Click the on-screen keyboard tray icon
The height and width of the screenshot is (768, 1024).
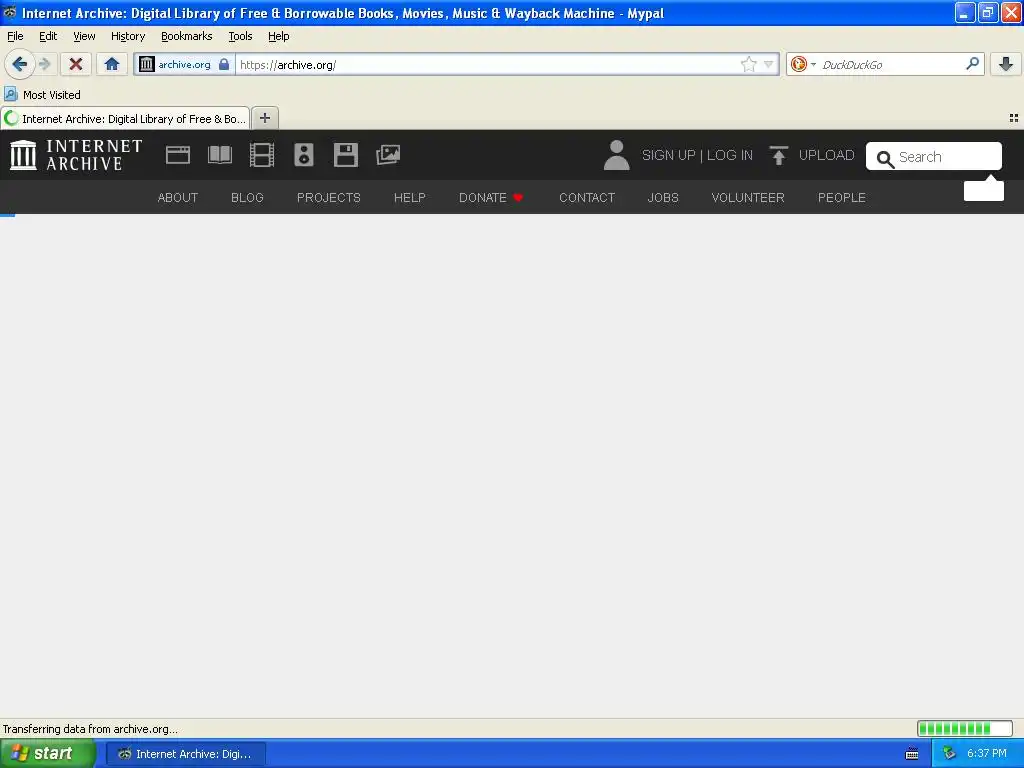[912, 754]
